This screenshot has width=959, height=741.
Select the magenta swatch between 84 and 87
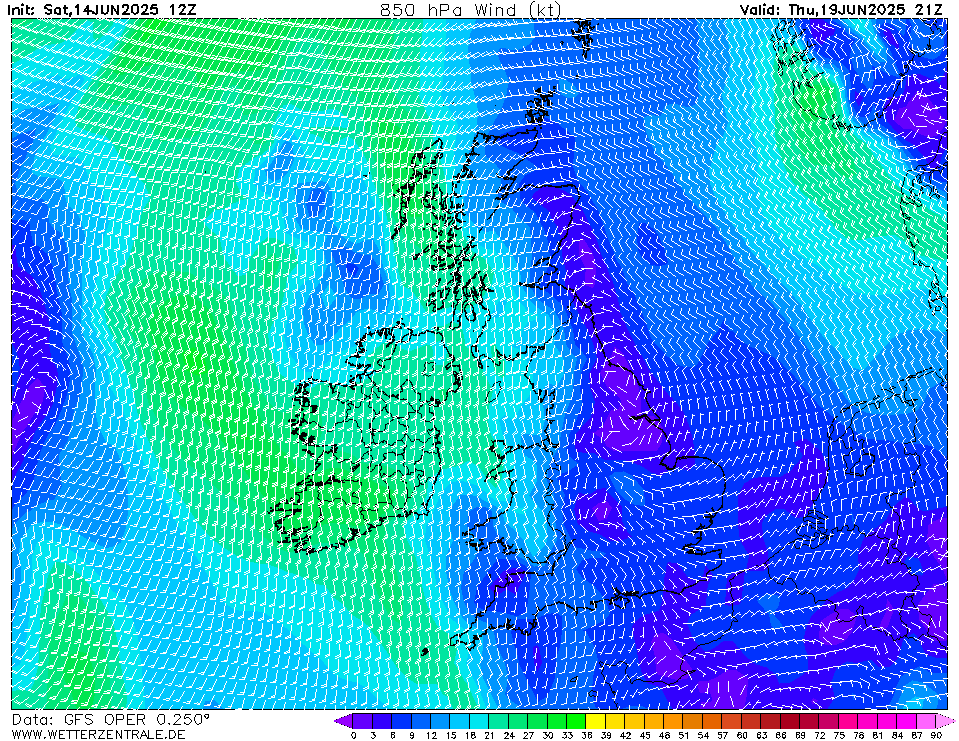[906, 721]
